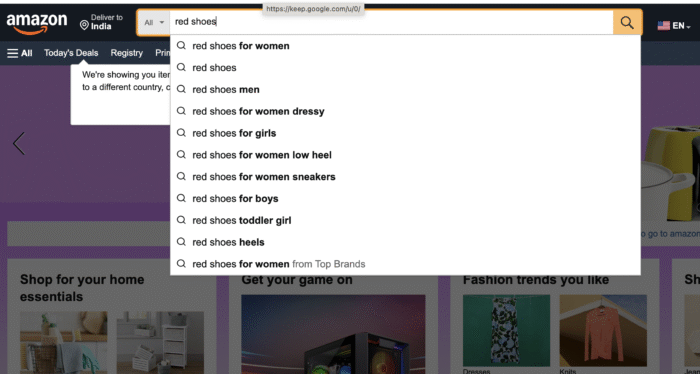Image resolution: width=700 pixels, height=374 pixels.
Task: Pick suggestion red shoes for girls
Action: 405,133
